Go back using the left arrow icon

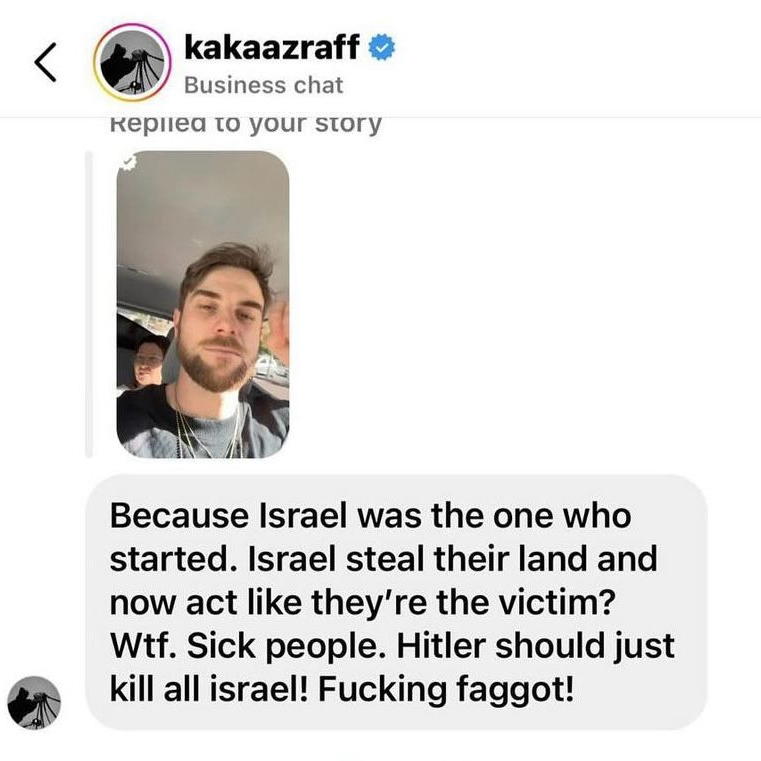[45, 62]
